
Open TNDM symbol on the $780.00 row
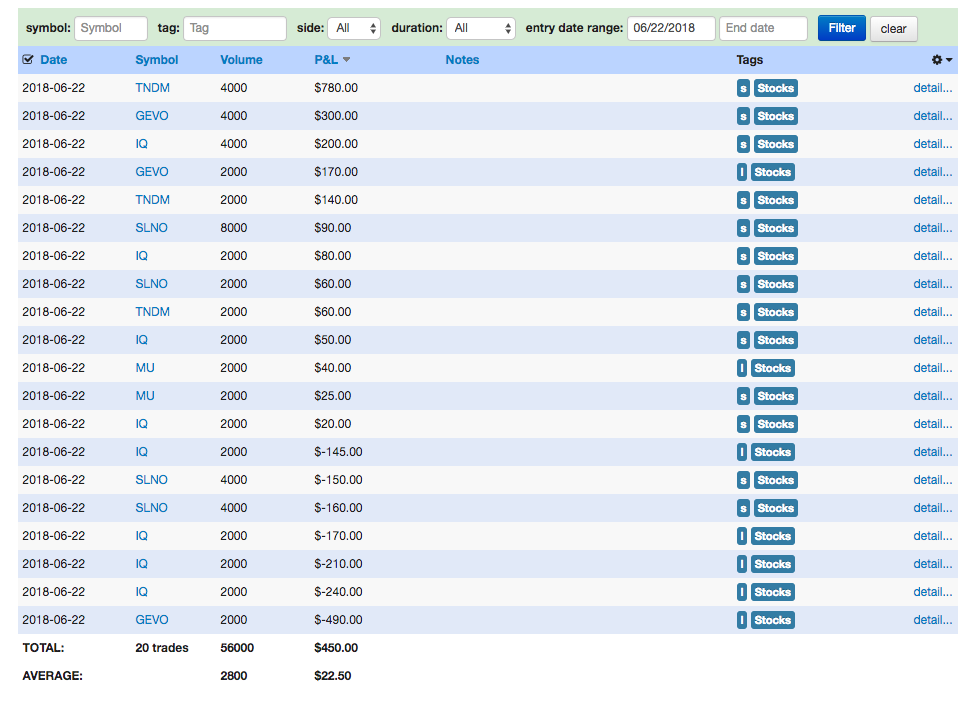tap(152, 88)
